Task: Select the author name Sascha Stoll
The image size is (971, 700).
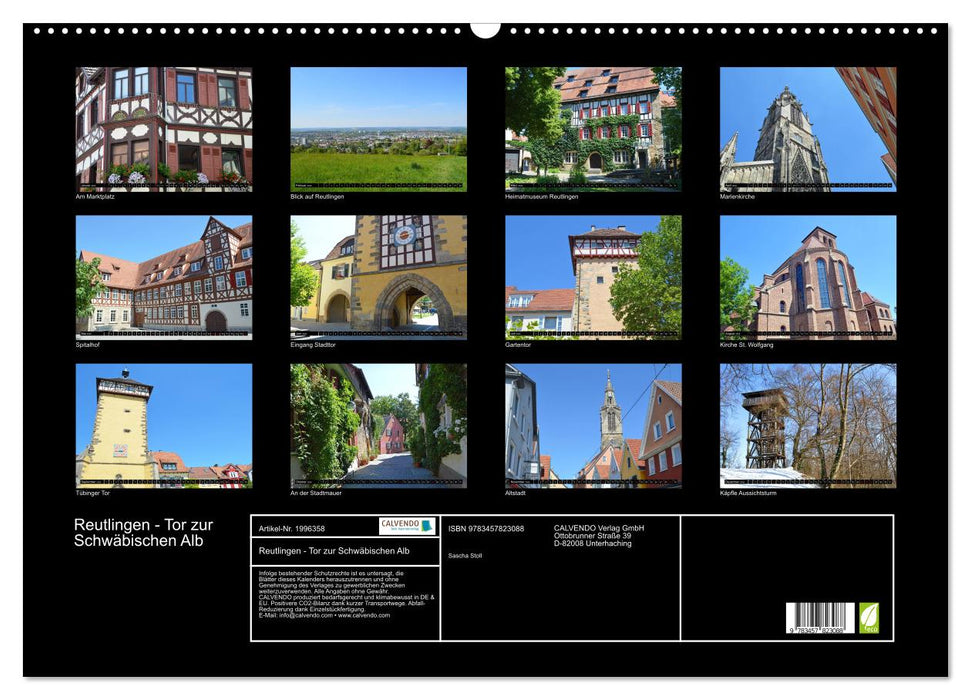Action: (x=466, y=555)
